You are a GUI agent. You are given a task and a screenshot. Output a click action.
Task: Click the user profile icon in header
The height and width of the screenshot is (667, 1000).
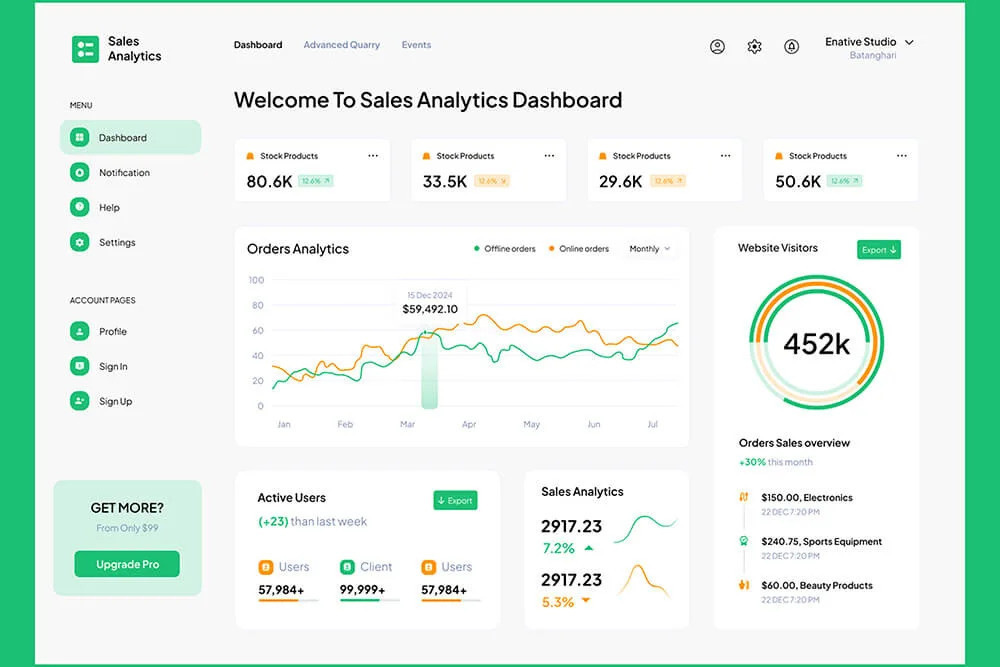717,47
